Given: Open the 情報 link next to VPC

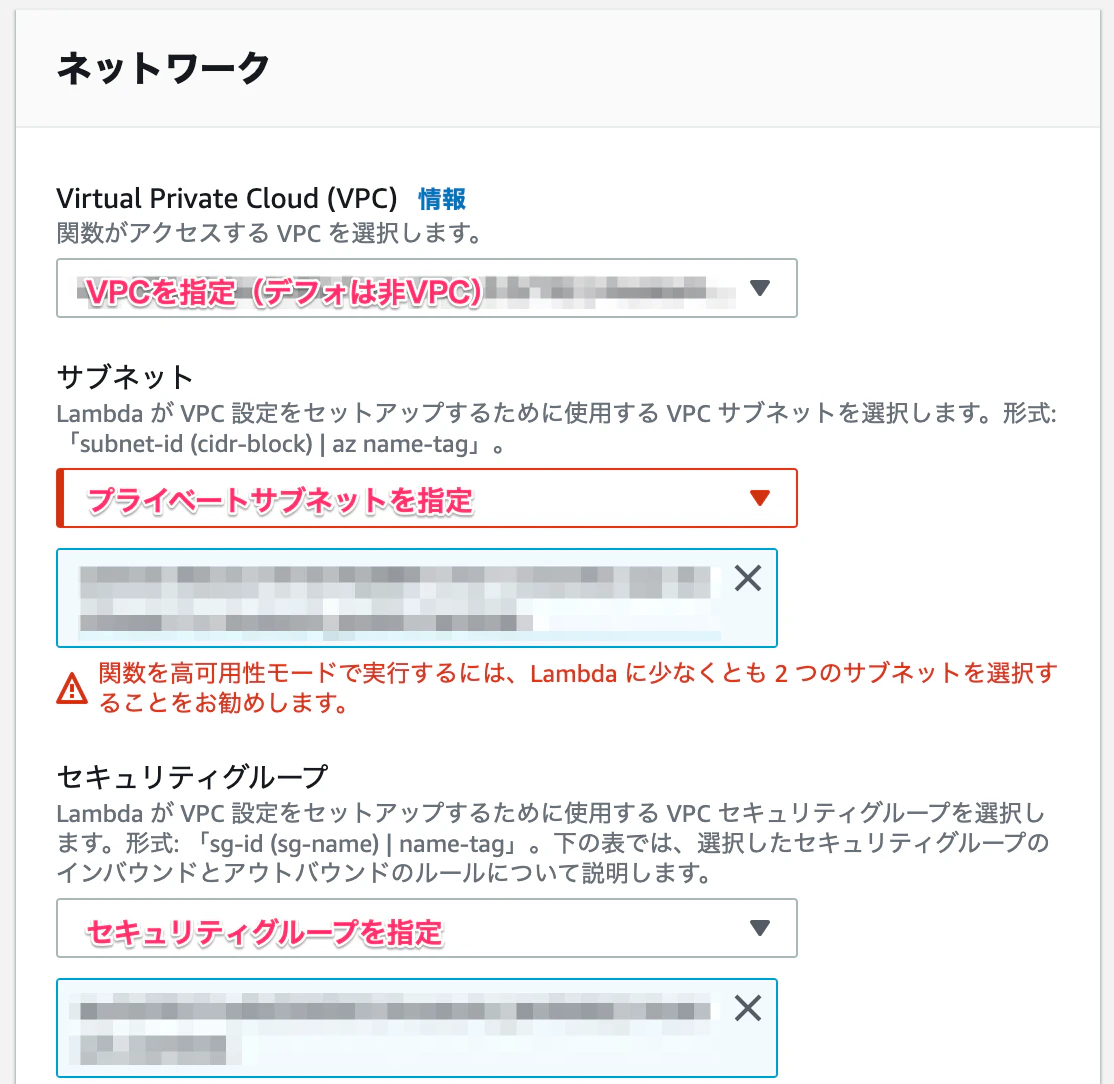Looking at the screenshot, I should point(442,199).
